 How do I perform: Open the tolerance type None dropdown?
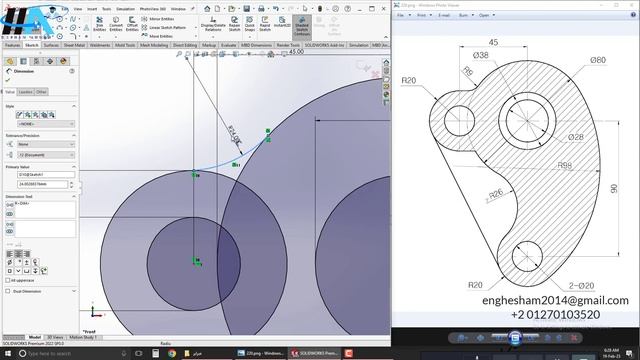(x=46, y=144)
